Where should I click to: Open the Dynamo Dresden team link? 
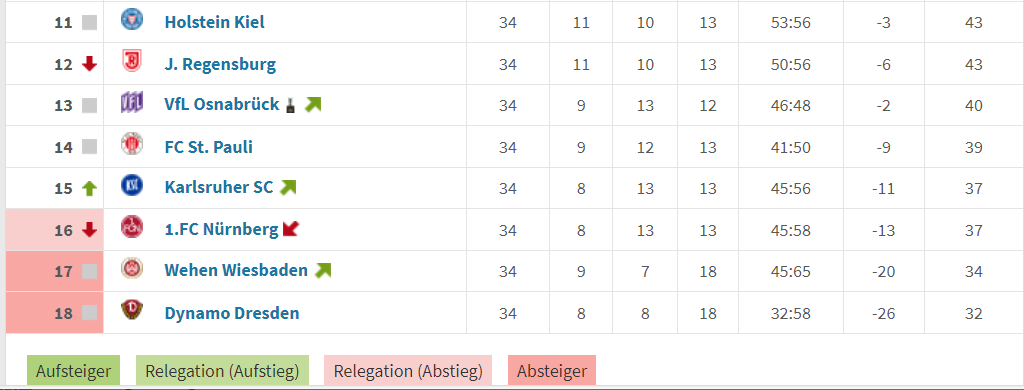(232, 313)
